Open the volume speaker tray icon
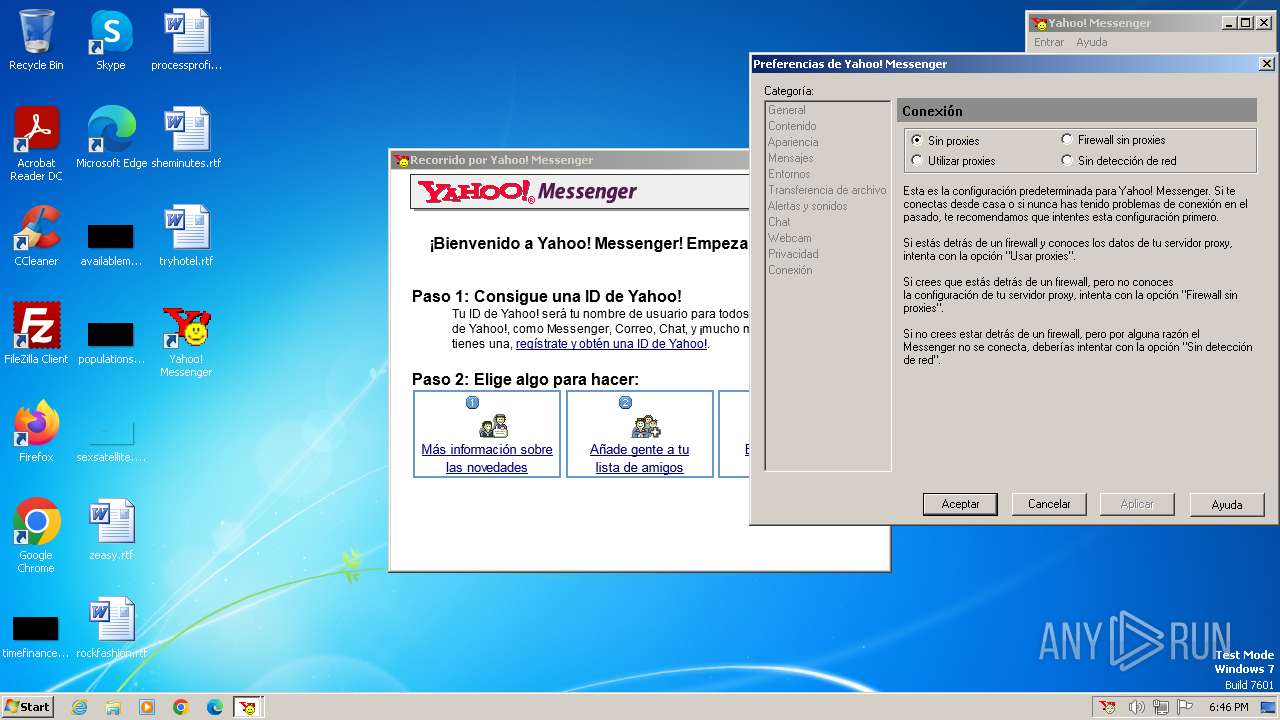The width and height of the screenshot is (1280, 720). [1136, 707]
